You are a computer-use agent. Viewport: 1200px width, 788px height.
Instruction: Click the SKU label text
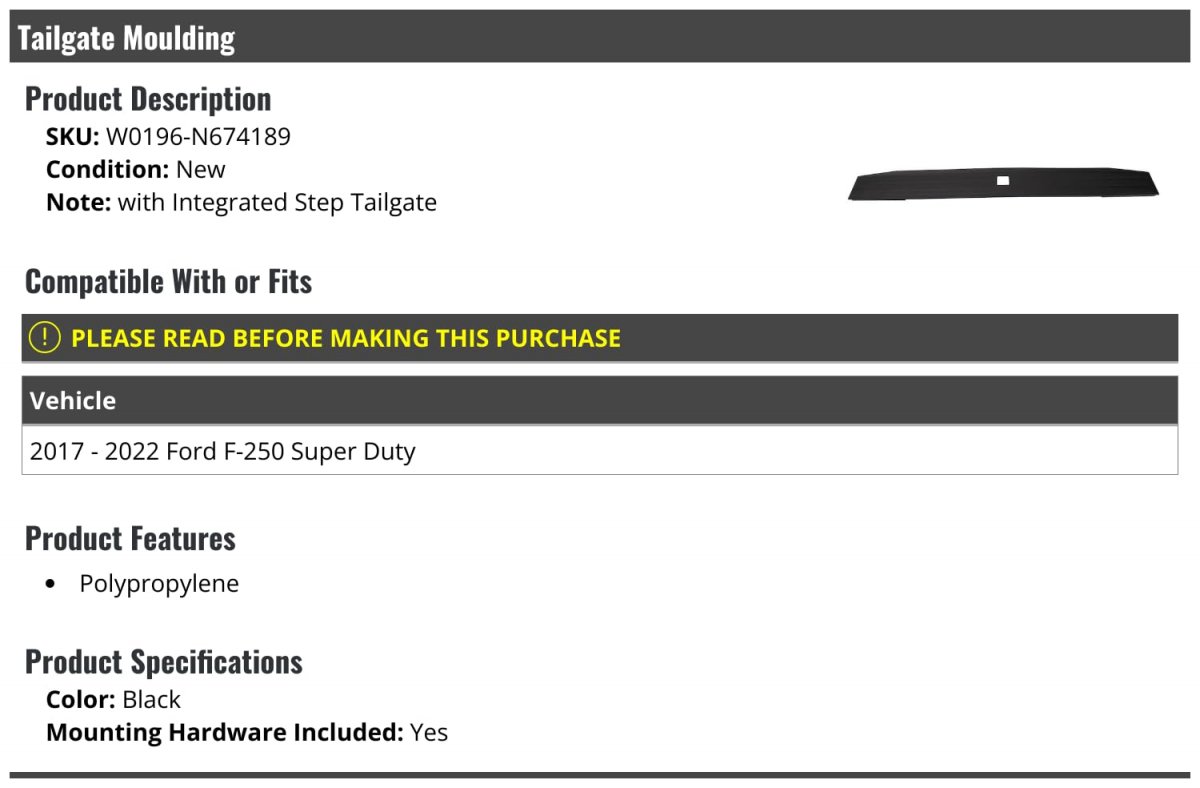(72, 137)
